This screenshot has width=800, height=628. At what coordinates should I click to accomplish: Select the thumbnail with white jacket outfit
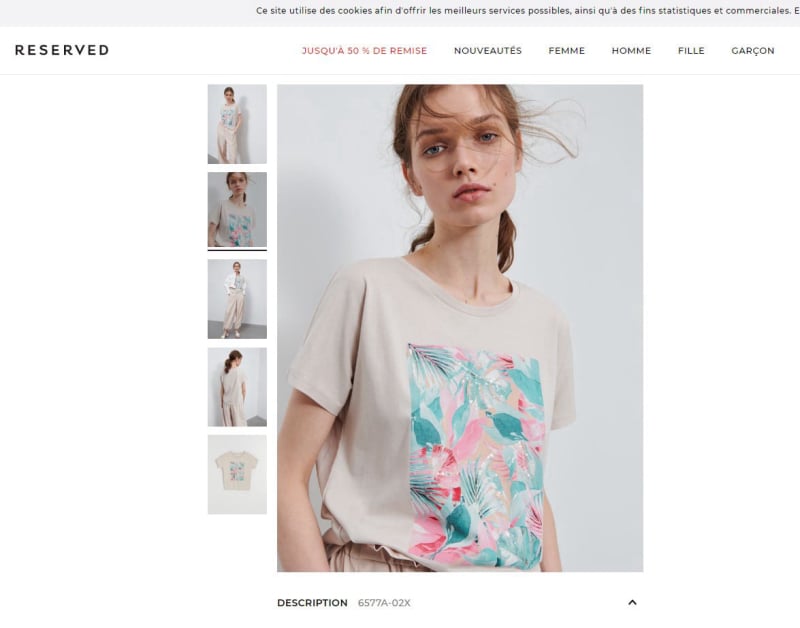coord(237,299)
